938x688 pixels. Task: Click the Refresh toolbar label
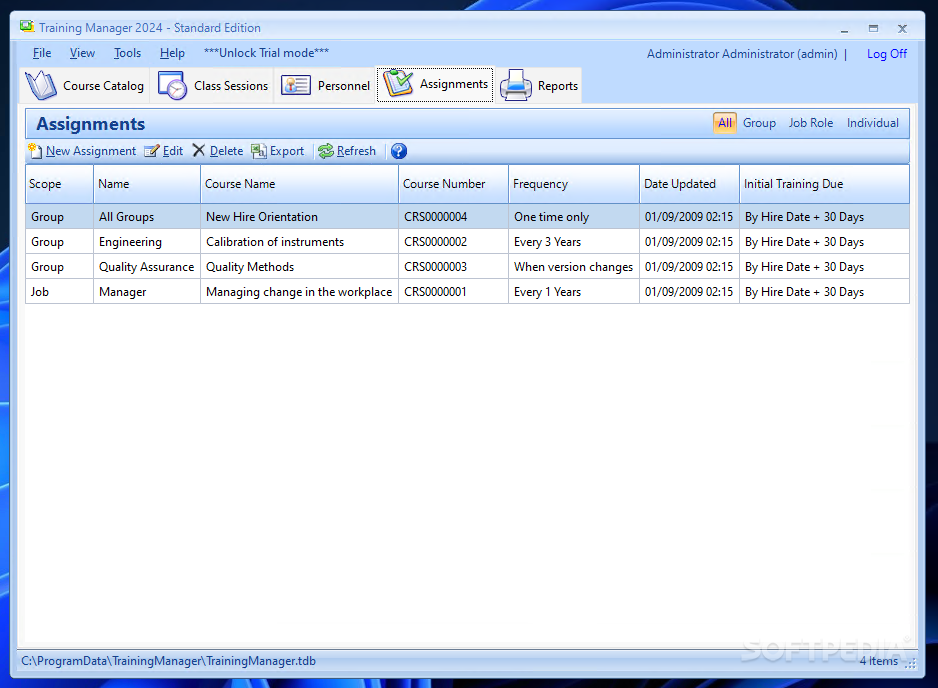[356, 151]
